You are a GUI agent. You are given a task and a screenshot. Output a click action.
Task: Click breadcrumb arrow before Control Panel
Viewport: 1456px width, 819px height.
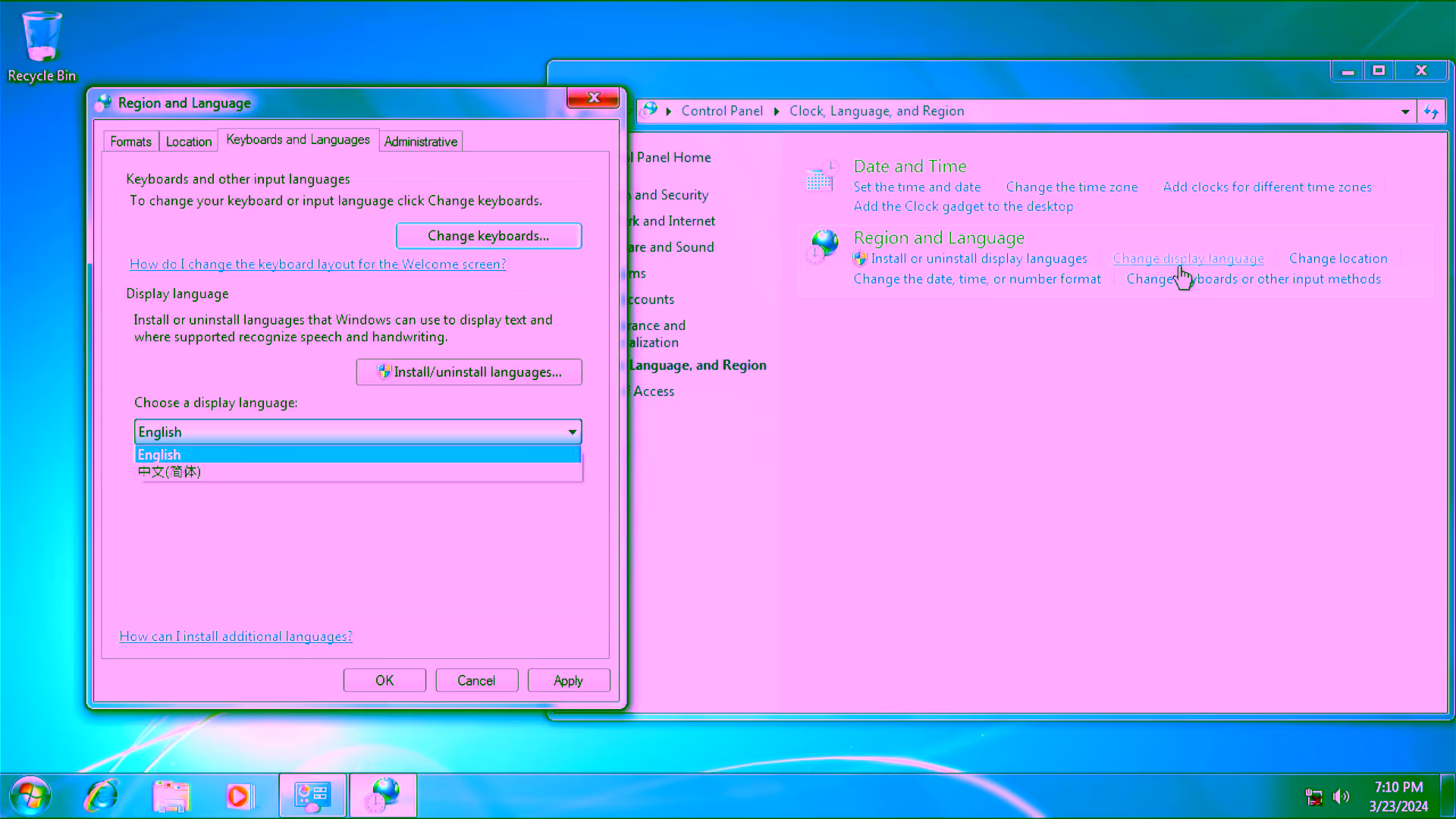[x=669, y=111]
